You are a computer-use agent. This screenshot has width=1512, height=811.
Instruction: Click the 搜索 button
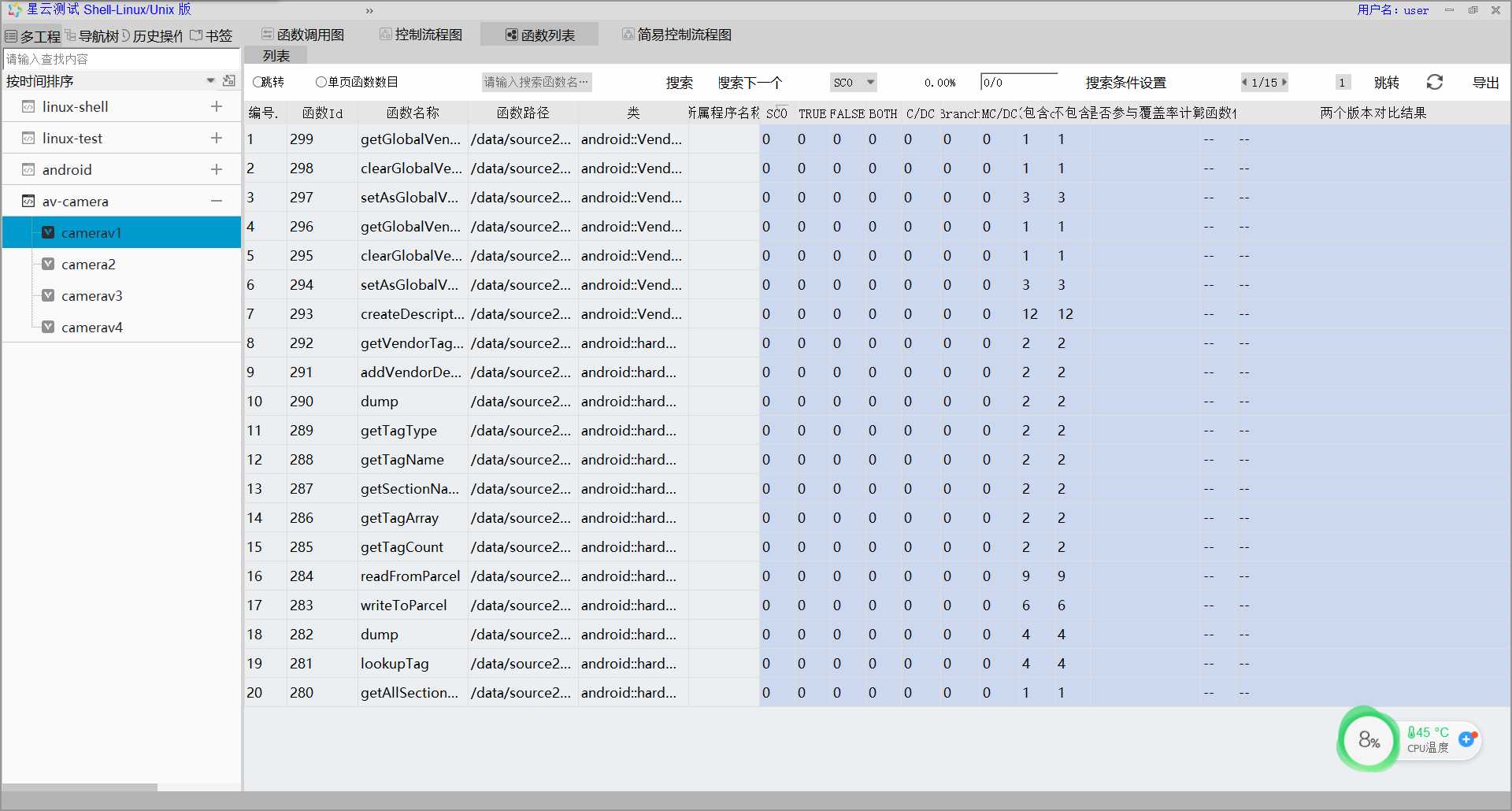point(679,83)
